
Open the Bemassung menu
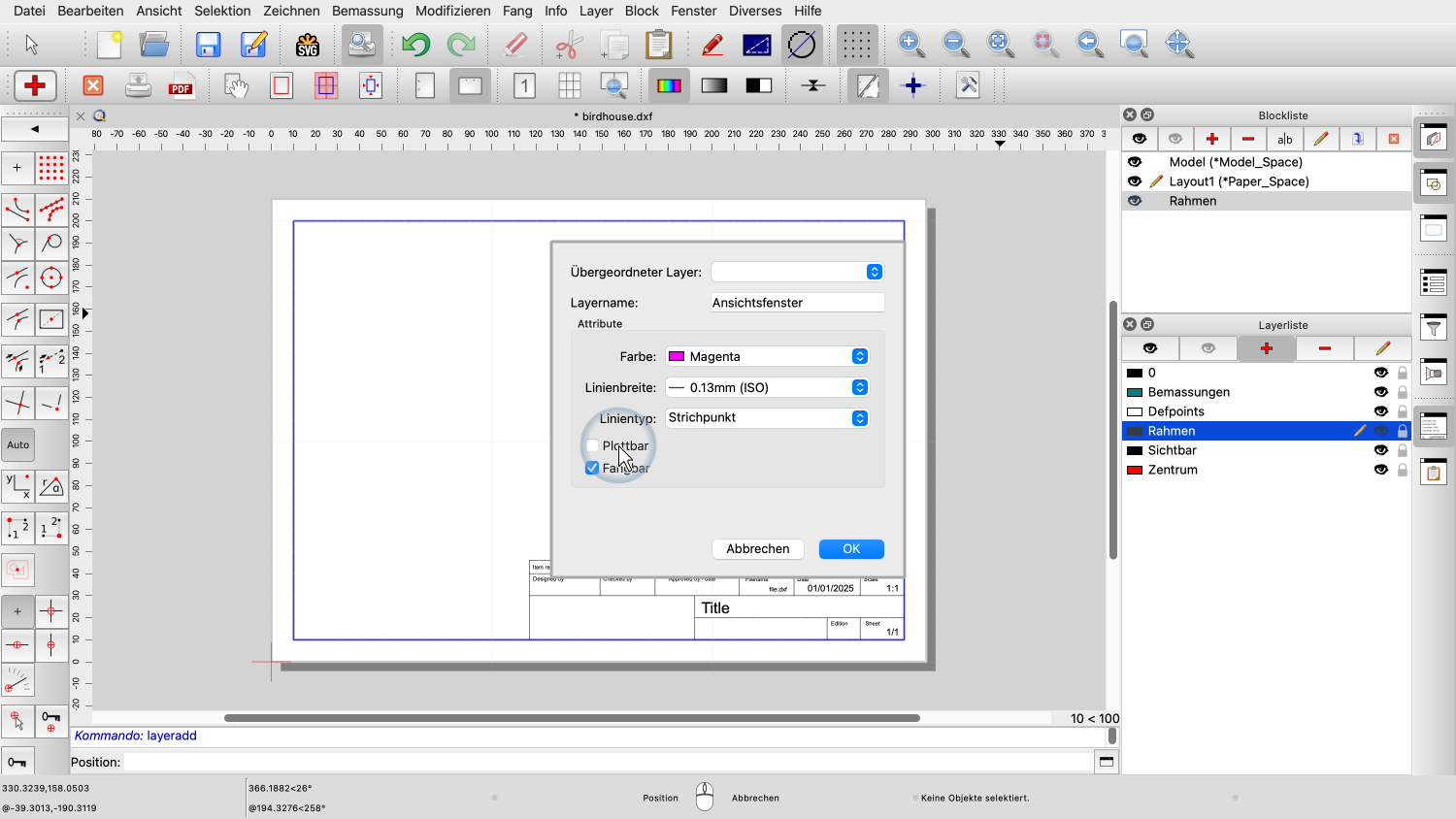[x=367, y=11]
